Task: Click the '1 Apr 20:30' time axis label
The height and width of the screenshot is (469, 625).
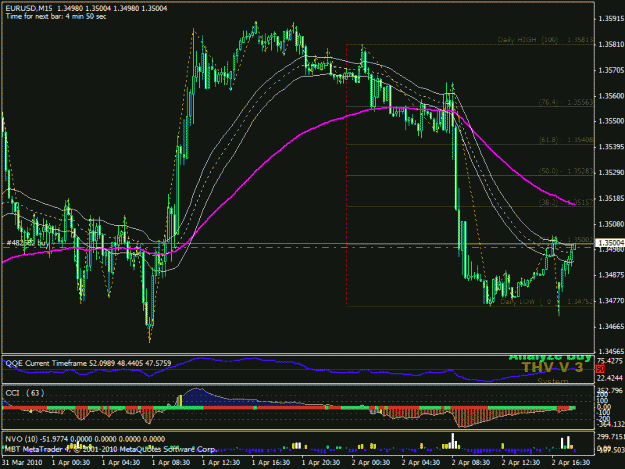Action: pyautogui.click(x=321, y=463)
